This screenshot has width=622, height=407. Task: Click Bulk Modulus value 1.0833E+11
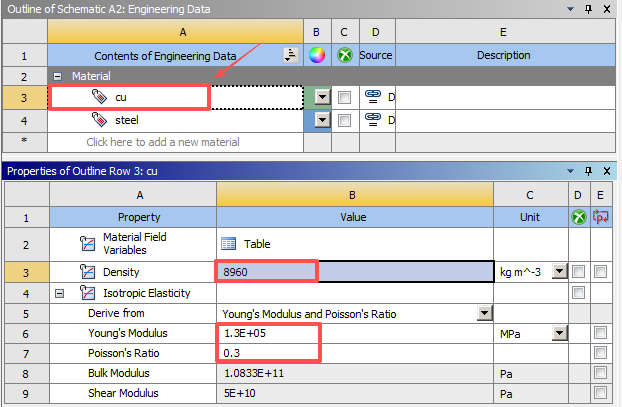tap(355, 373)
